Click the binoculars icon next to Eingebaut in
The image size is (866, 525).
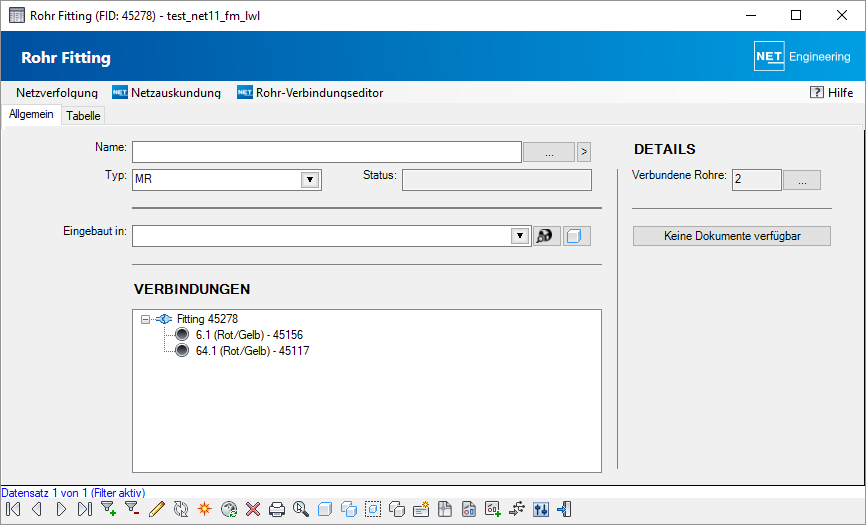click(x=546, y=236)
